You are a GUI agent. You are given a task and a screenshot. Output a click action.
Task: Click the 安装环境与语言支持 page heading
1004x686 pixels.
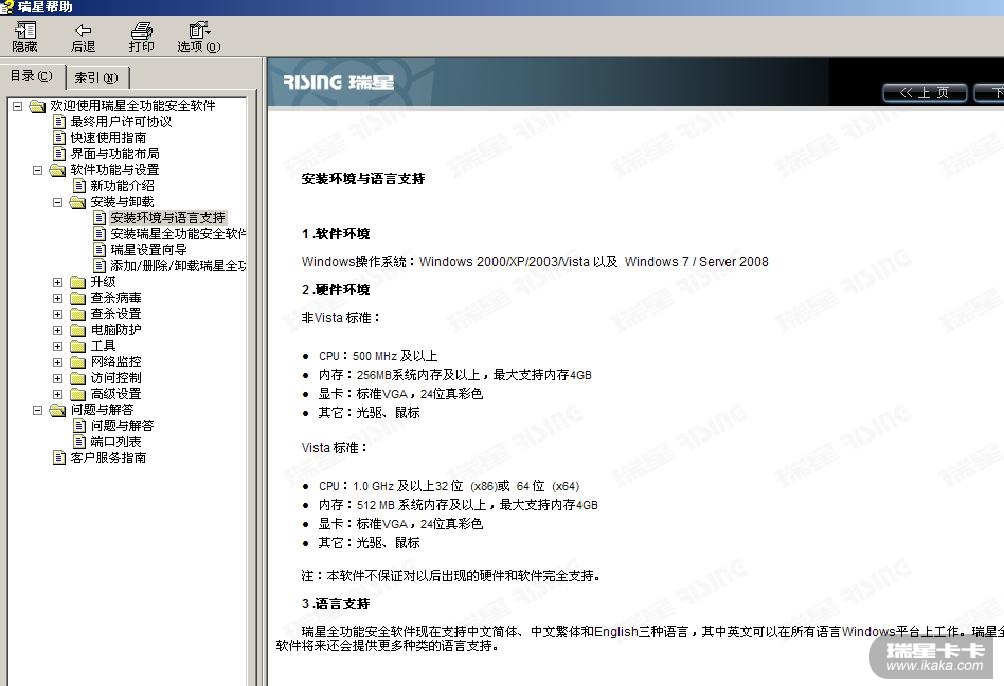coord(363,179)
